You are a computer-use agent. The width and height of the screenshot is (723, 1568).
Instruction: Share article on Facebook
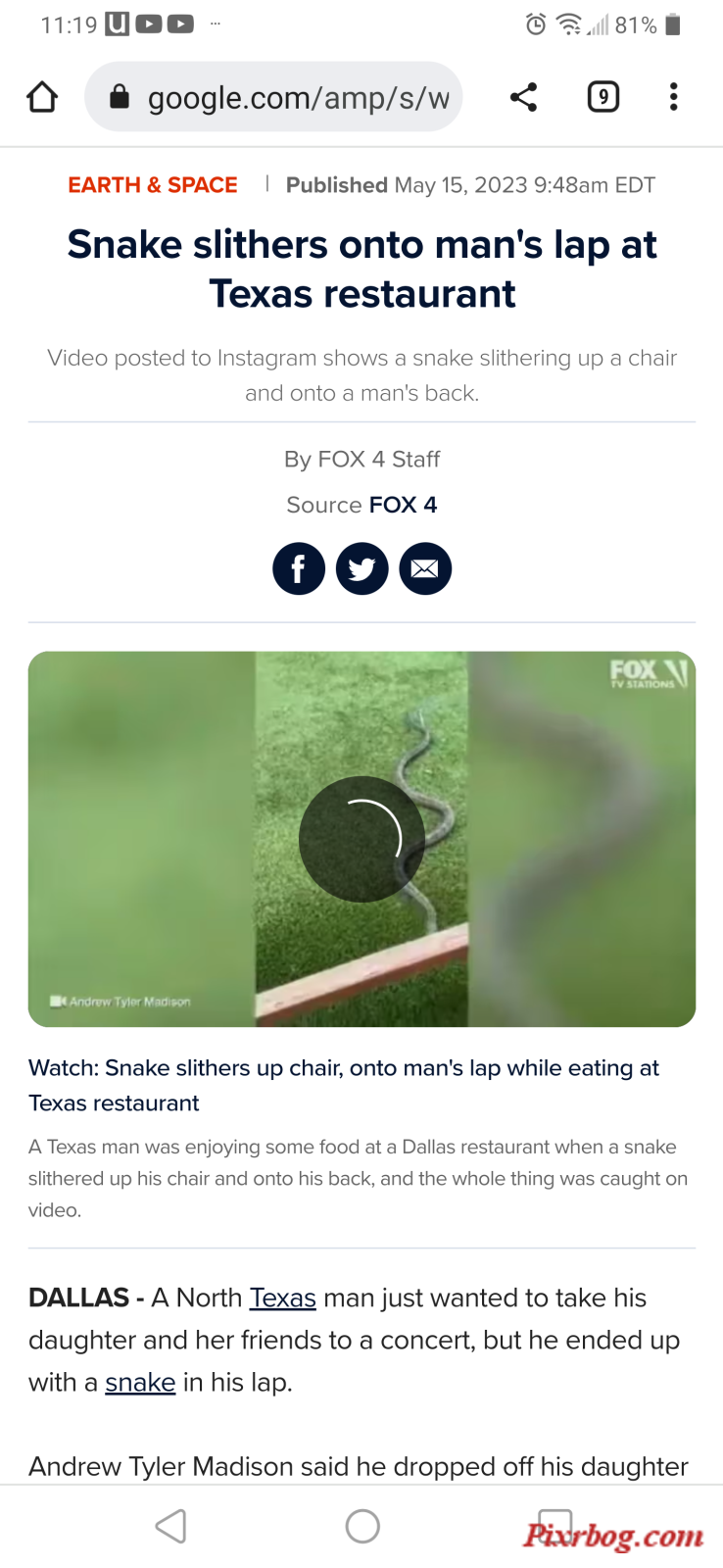coord(299,568)
